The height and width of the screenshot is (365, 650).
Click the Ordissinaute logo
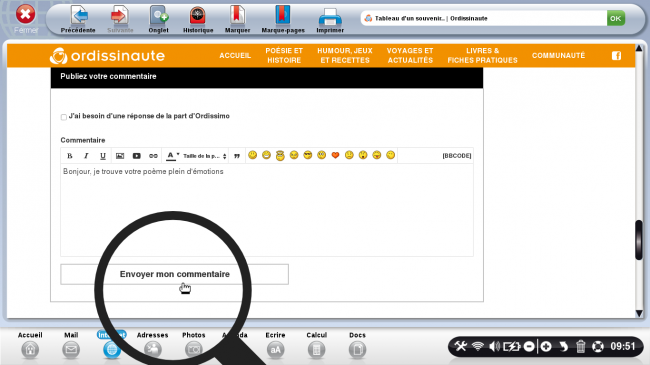(107, 56)
